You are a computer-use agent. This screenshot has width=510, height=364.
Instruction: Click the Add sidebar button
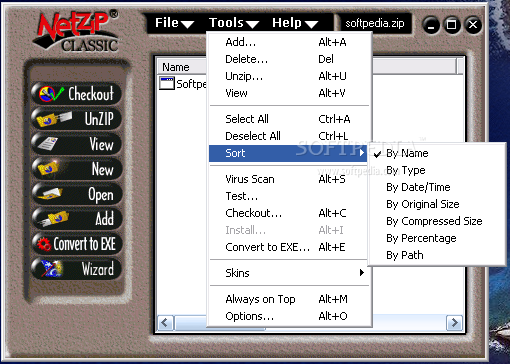click(76, 219)
